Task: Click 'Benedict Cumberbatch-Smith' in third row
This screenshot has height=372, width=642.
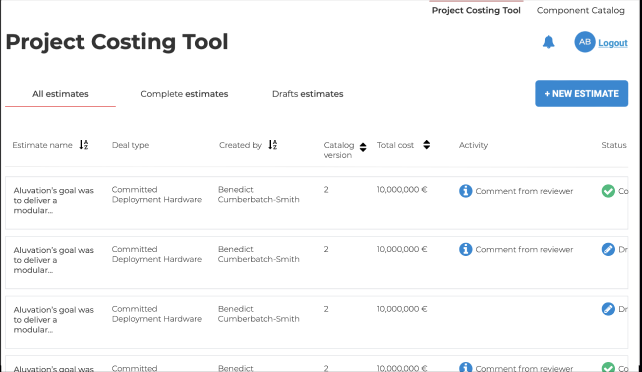Action: tap(258, 314)
